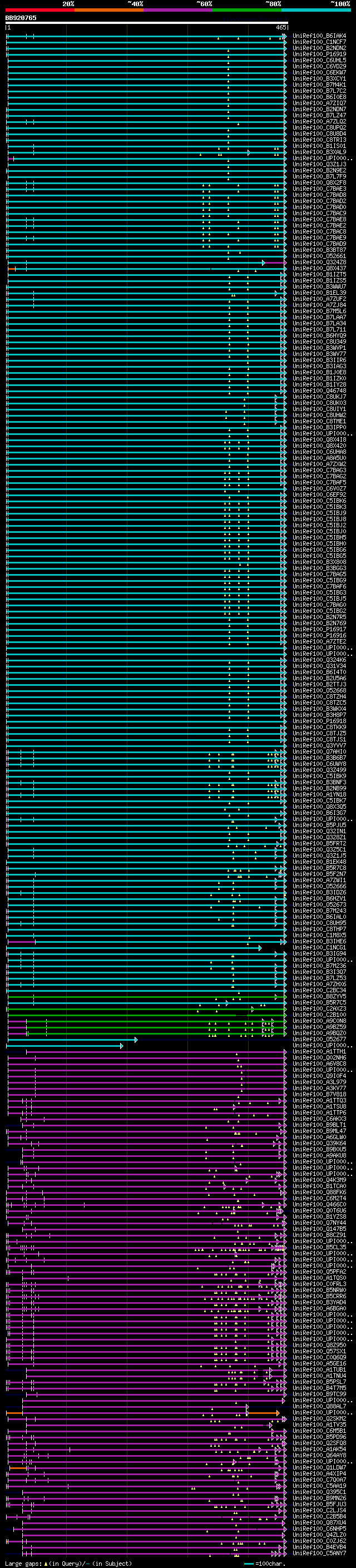Open hit UniRef100_C6UHL5
Screen dimensions: 356x1568
click(319, 60)
